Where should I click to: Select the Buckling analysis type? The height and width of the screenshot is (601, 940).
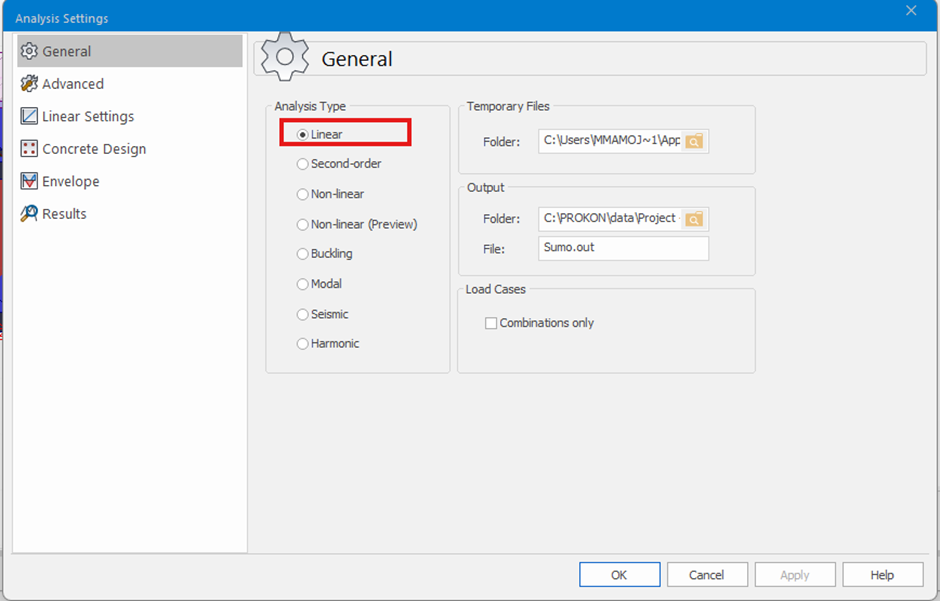325,253
